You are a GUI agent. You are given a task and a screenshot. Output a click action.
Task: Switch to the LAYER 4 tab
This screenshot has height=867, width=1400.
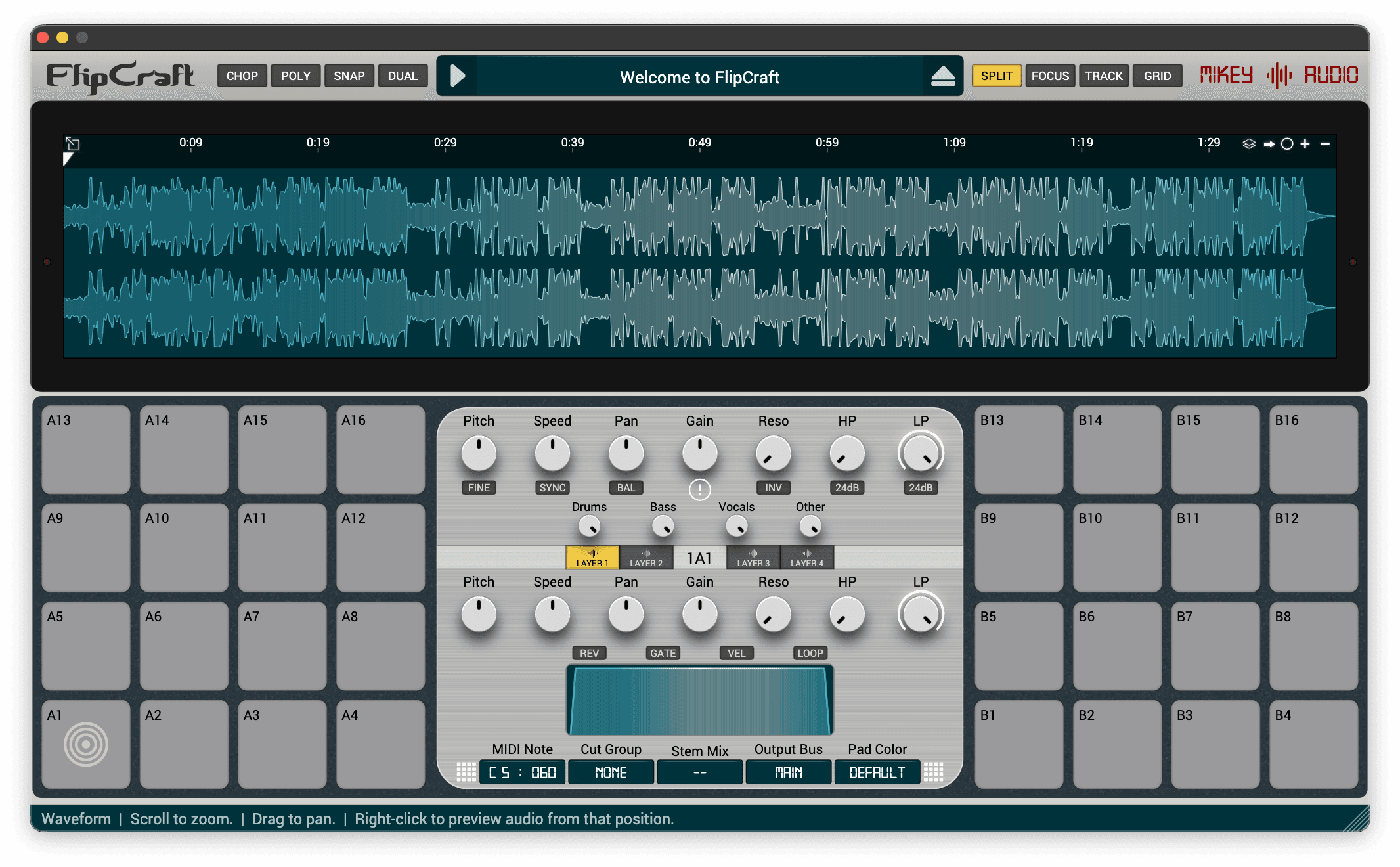coord(806,558)
